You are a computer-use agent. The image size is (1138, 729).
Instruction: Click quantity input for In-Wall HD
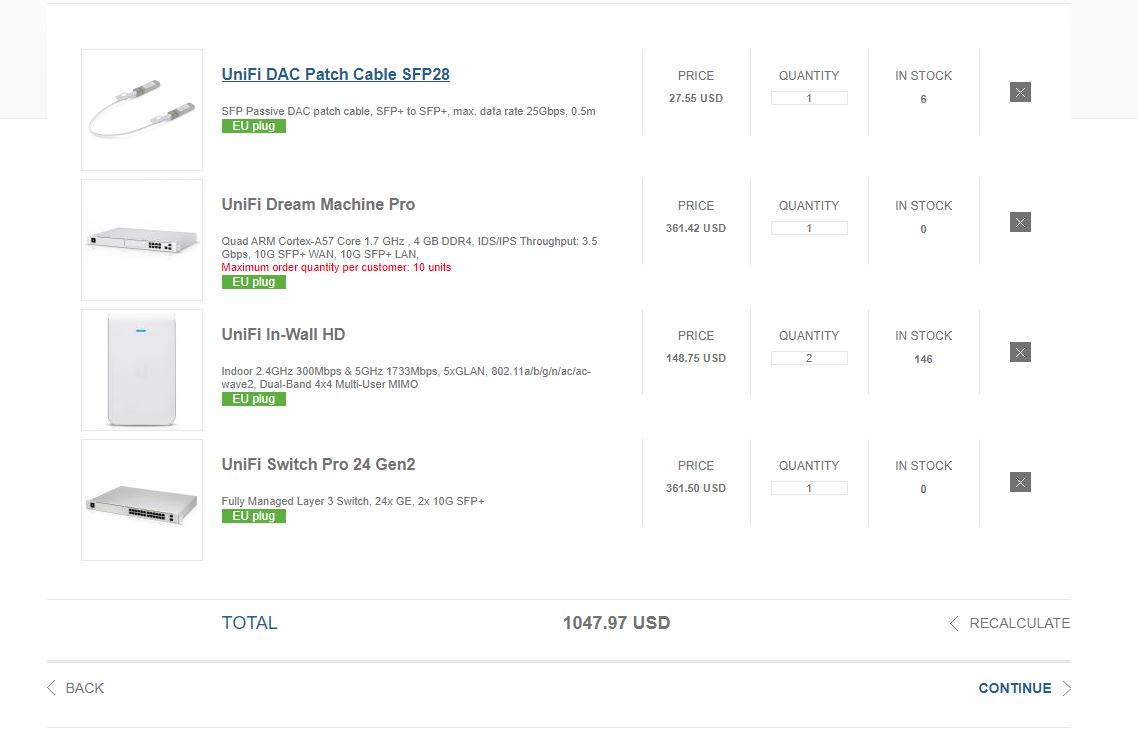click(x=809, y=359)
